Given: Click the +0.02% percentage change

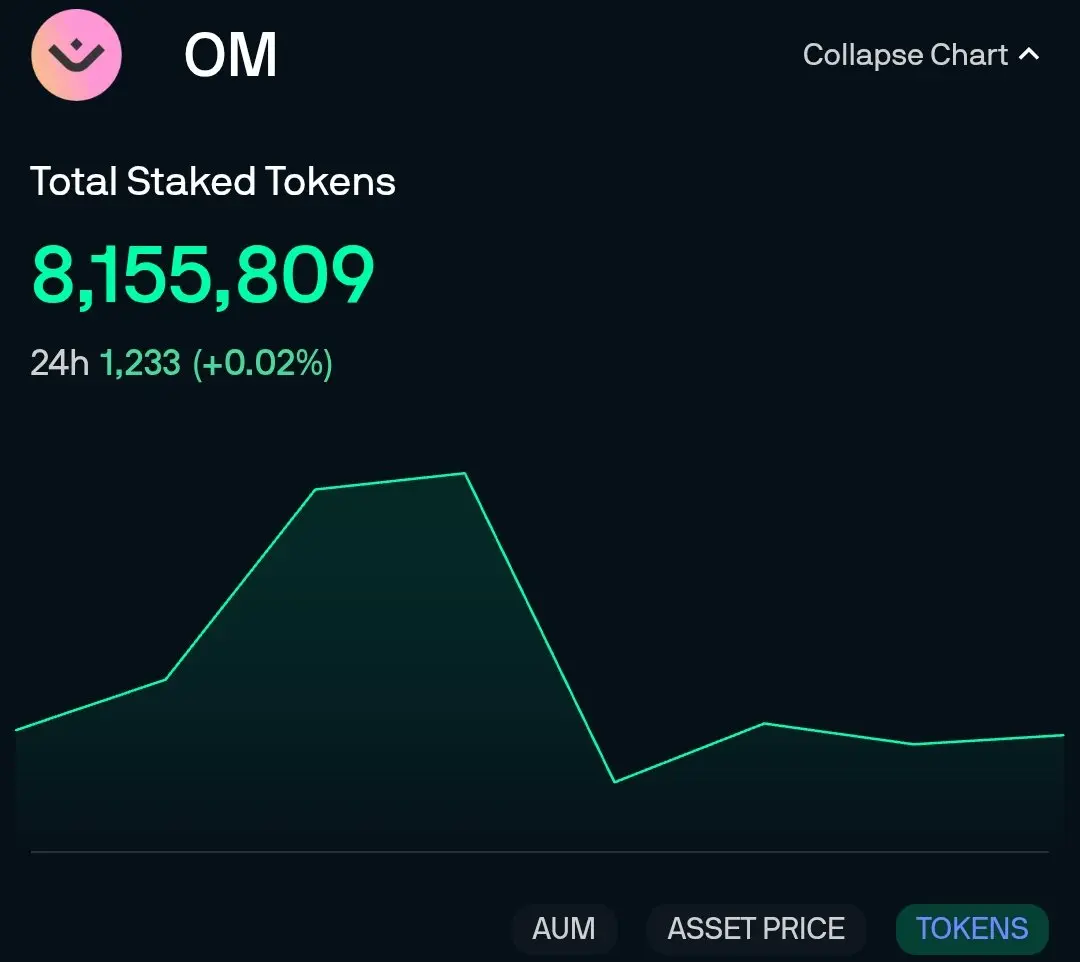Looking at the screenshot, I should tap(262, 363).
